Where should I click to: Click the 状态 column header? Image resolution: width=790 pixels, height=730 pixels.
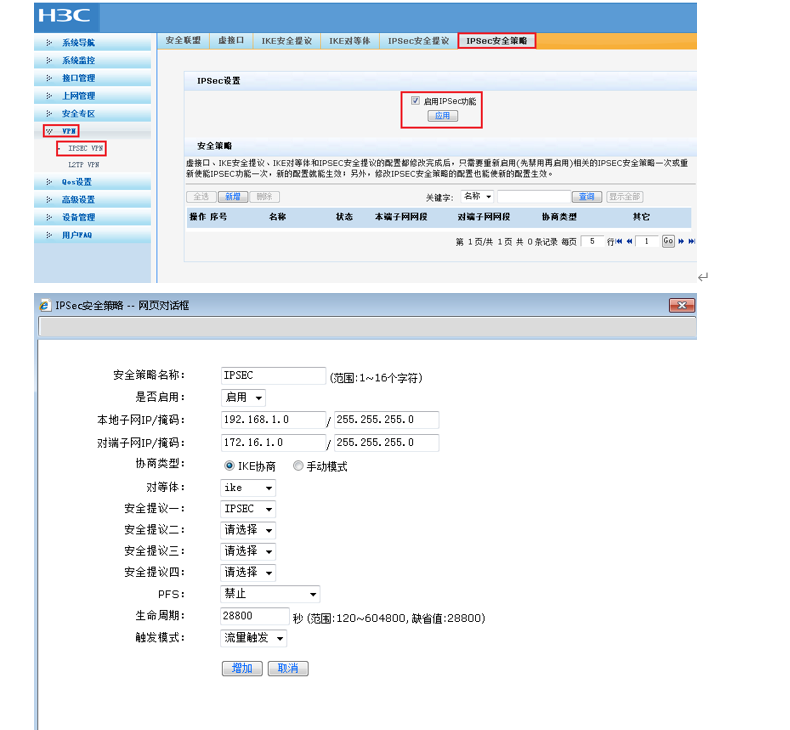click(344, 217)
